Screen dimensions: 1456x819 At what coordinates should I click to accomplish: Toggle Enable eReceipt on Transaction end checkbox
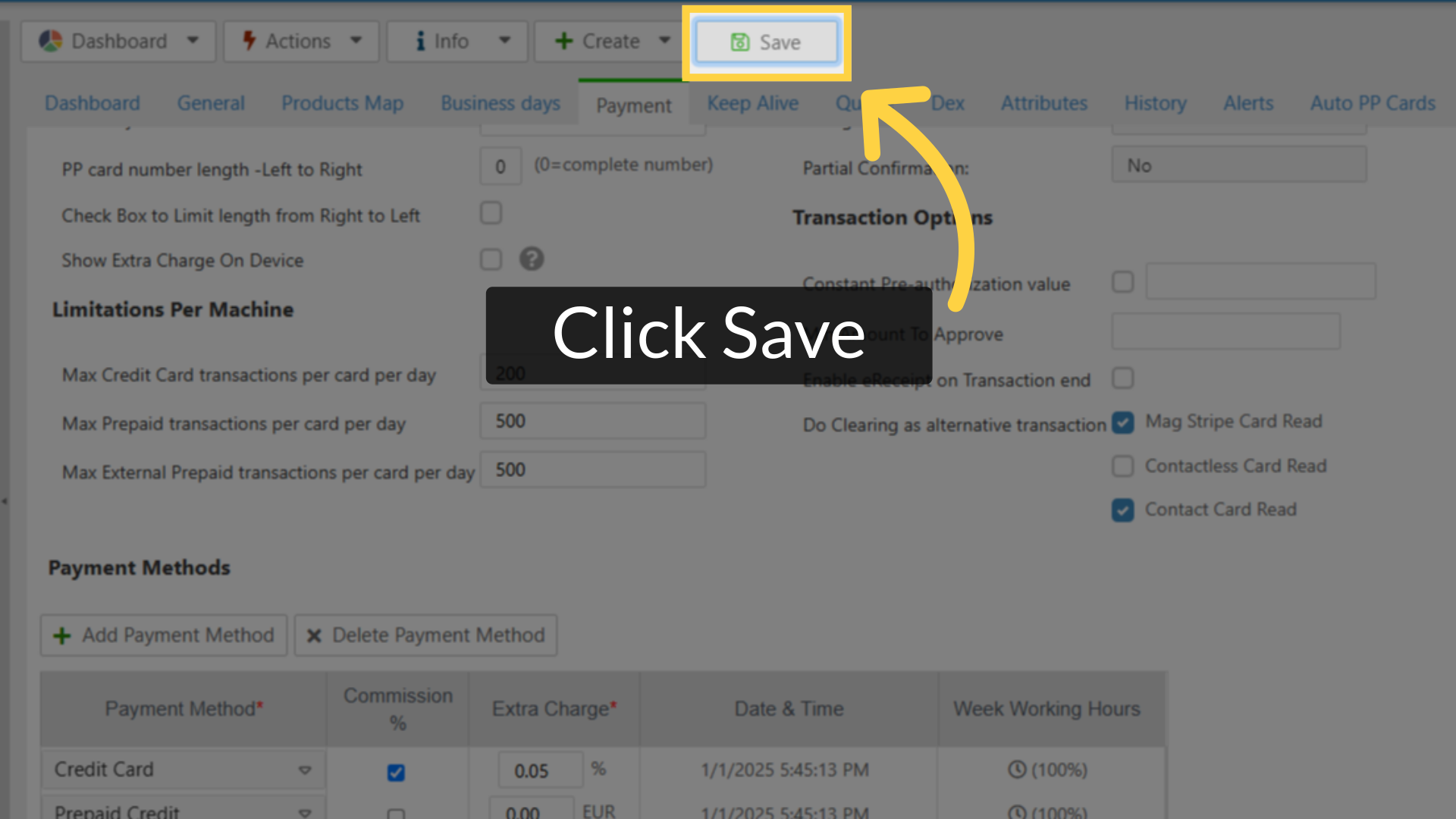1123,378
